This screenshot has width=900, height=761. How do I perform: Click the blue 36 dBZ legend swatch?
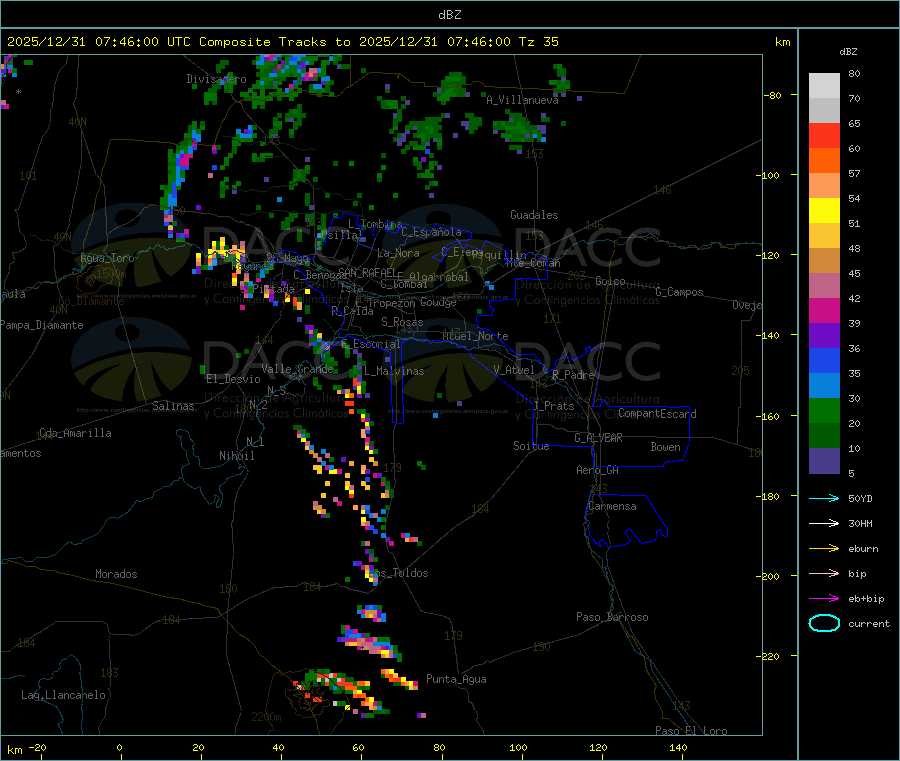coord(824,360)
